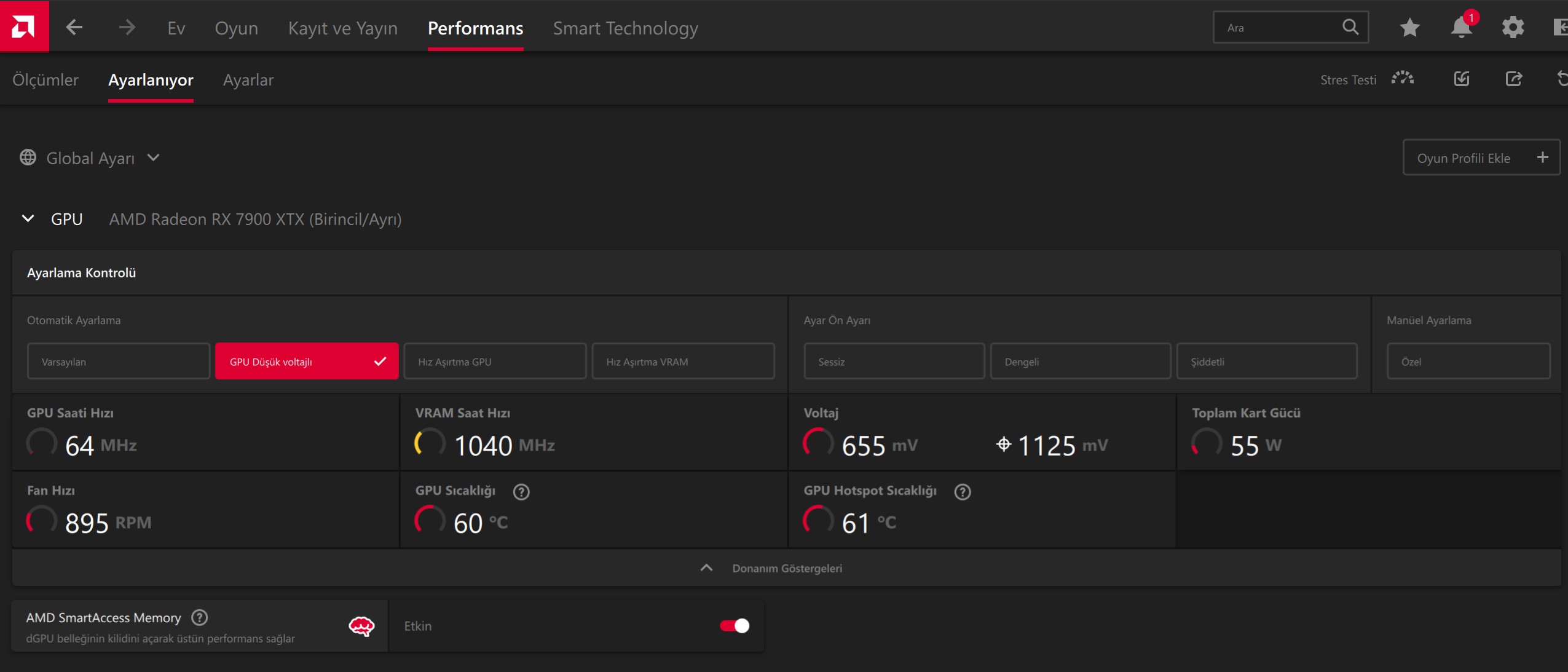Click the Voltaj gauge dial
The width and height of the screenshot is (1568, 672).
pos(818,443)
